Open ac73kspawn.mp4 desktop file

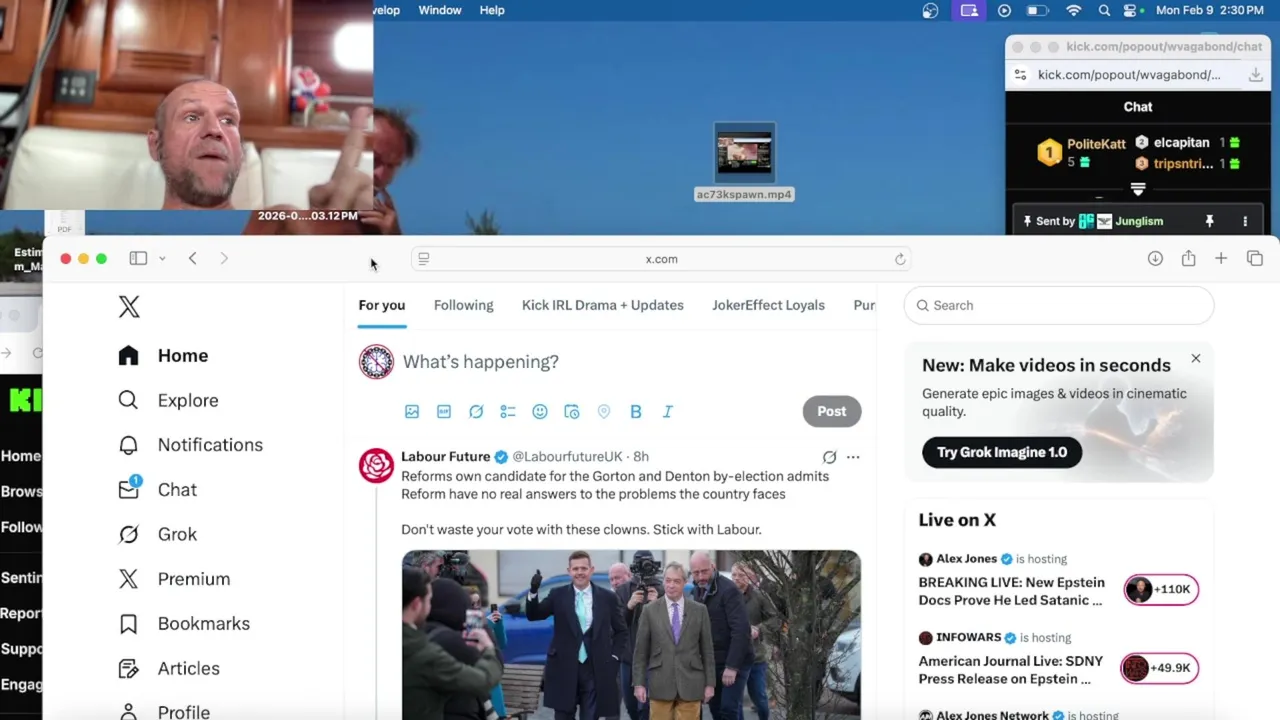click(744, 162)
